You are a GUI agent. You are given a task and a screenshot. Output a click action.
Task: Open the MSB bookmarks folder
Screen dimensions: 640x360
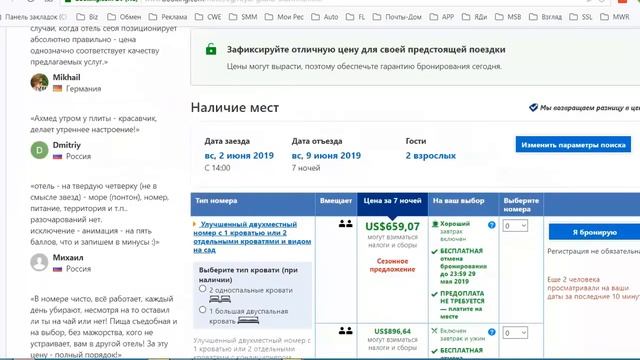[x=508, y=17]
